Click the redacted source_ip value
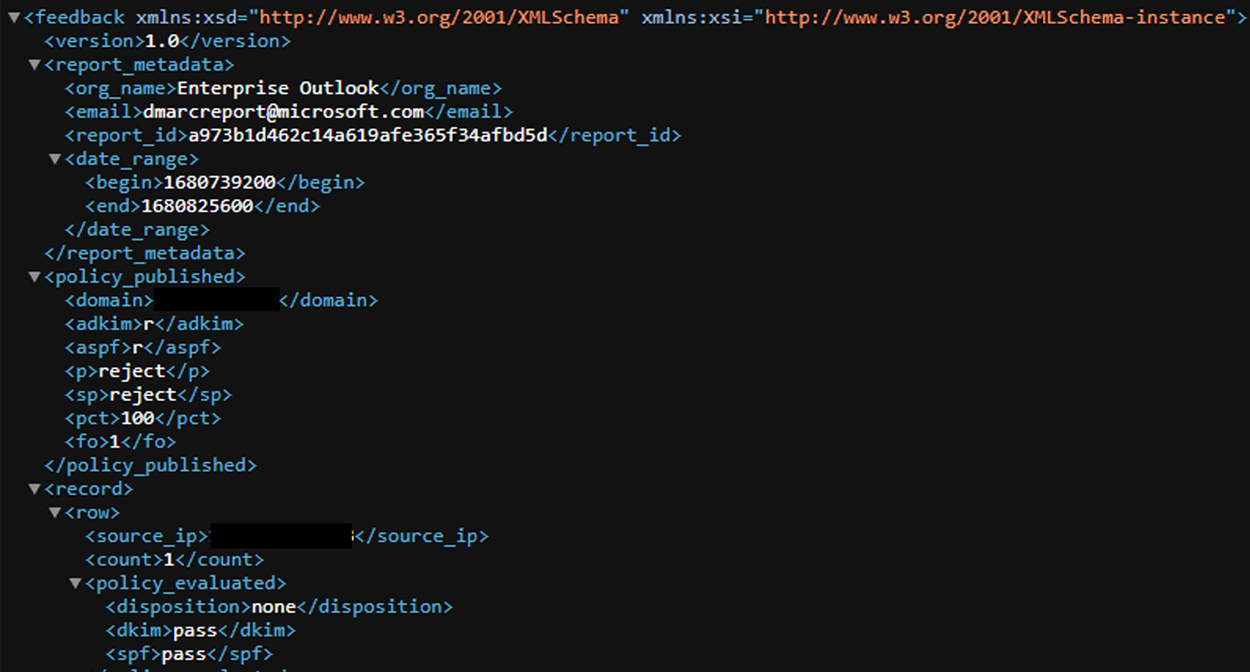 tap(282, 536)
